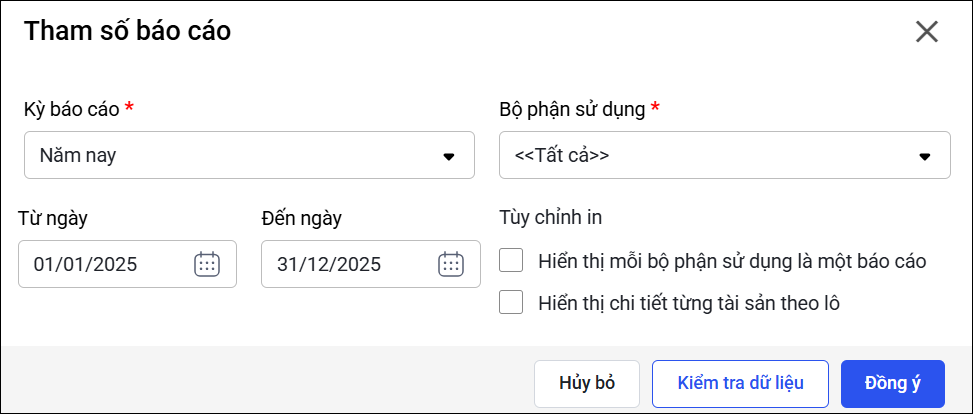Tick 'Hiển thị chi tiết từng tài sản' checkbox
Screen dimensions: 973x414
[512, 302]
